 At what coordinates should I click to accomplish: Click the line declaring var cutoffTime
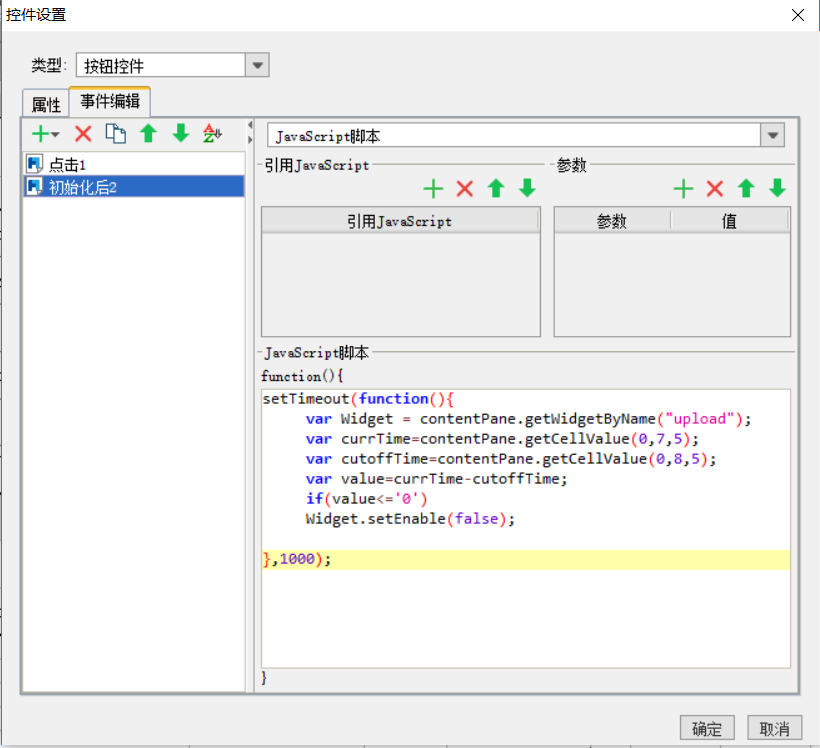511,459
